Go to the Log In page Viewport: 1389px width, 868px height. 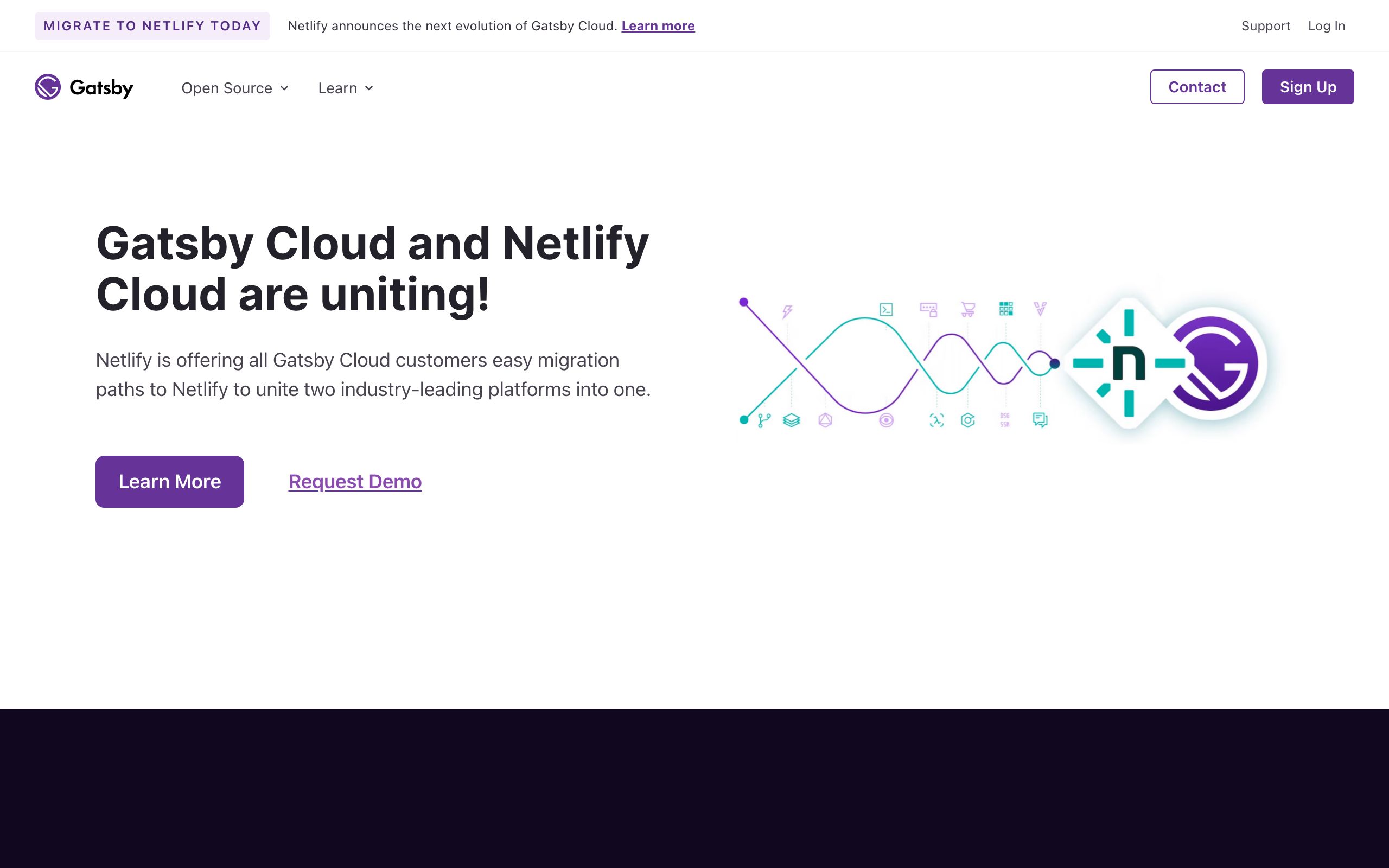(1326, 26)
